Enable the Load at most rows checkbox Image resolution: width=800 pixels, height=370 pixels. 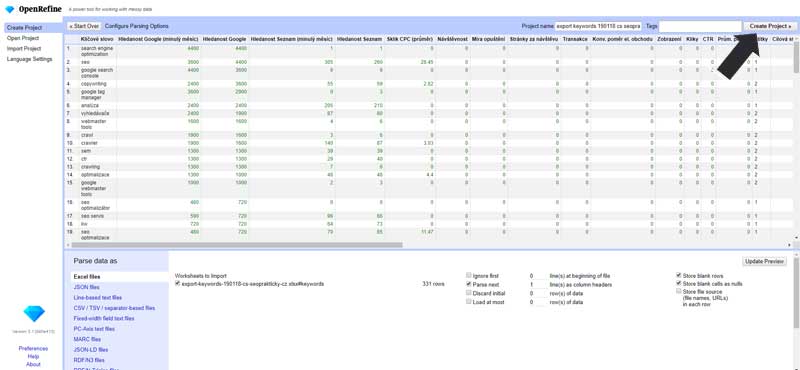pos(468,302)
